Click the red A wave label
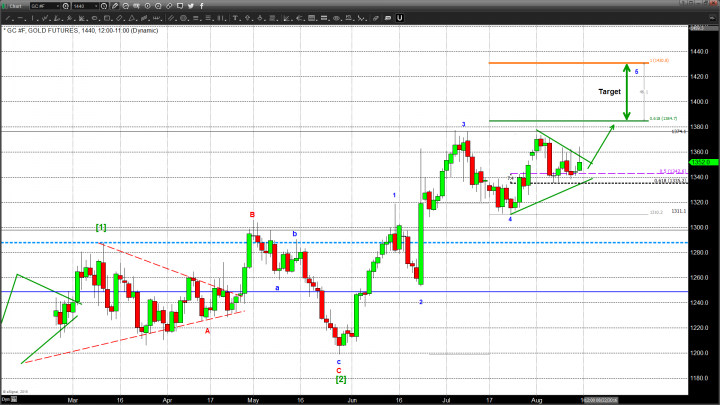720x405 pixels. 208,331
